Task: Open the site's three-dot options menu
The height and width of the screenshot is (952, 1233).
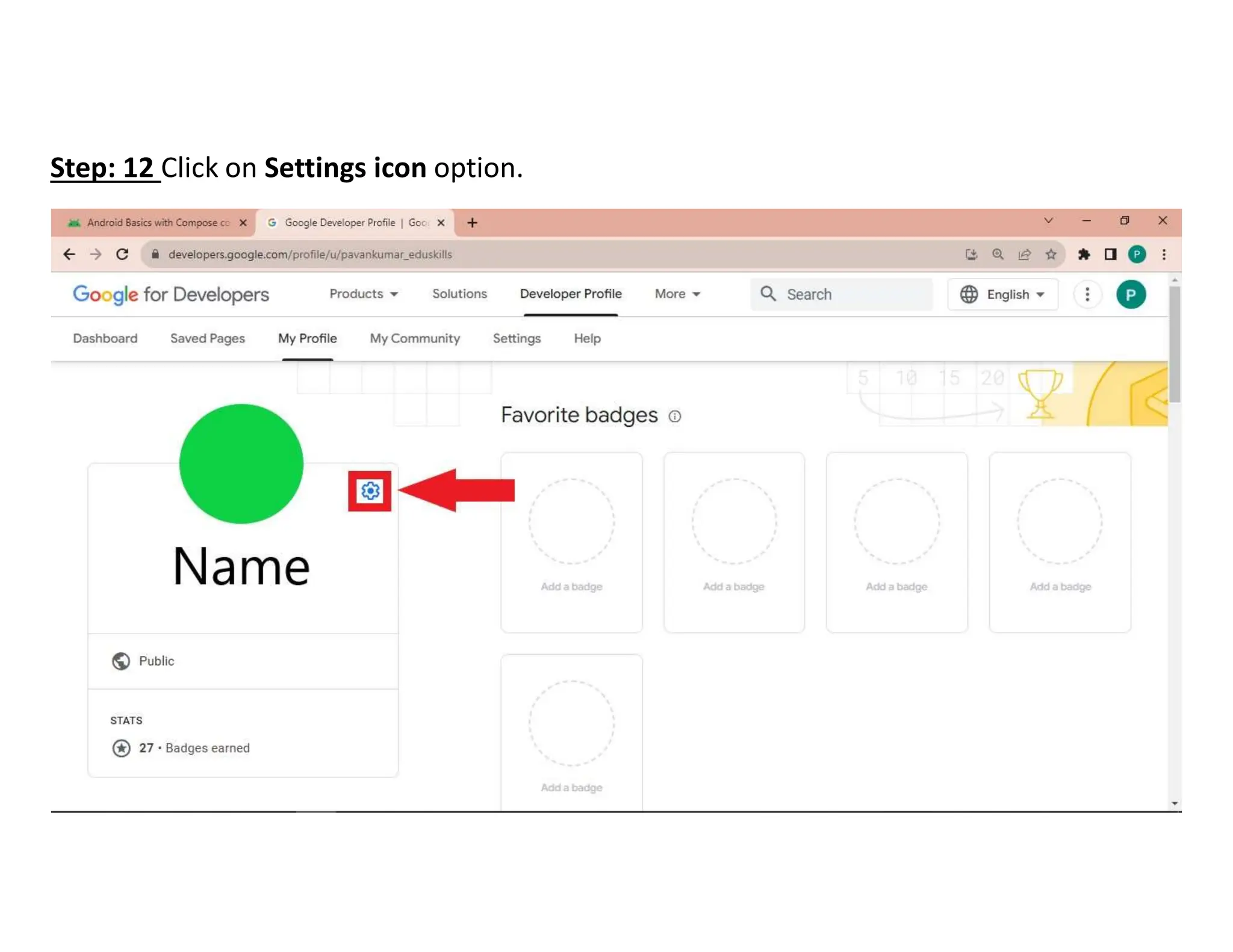Action: tap(1087, 294)
